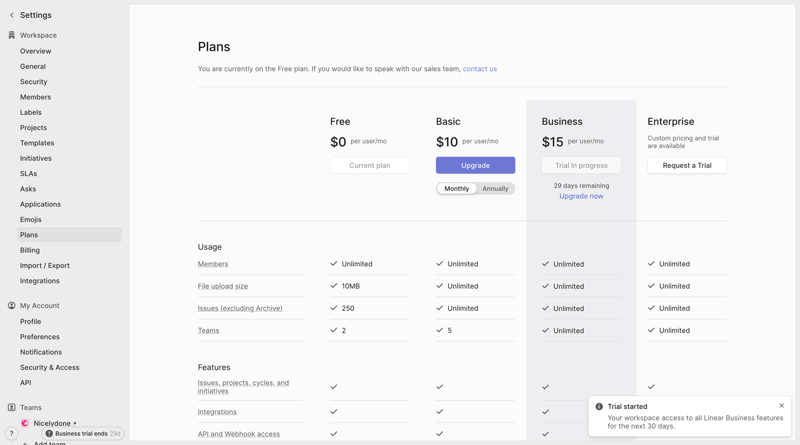Image resolution: width=800 pixels, height=445 pixels.
Task: Click the contact us link
Action: [480, 69]
